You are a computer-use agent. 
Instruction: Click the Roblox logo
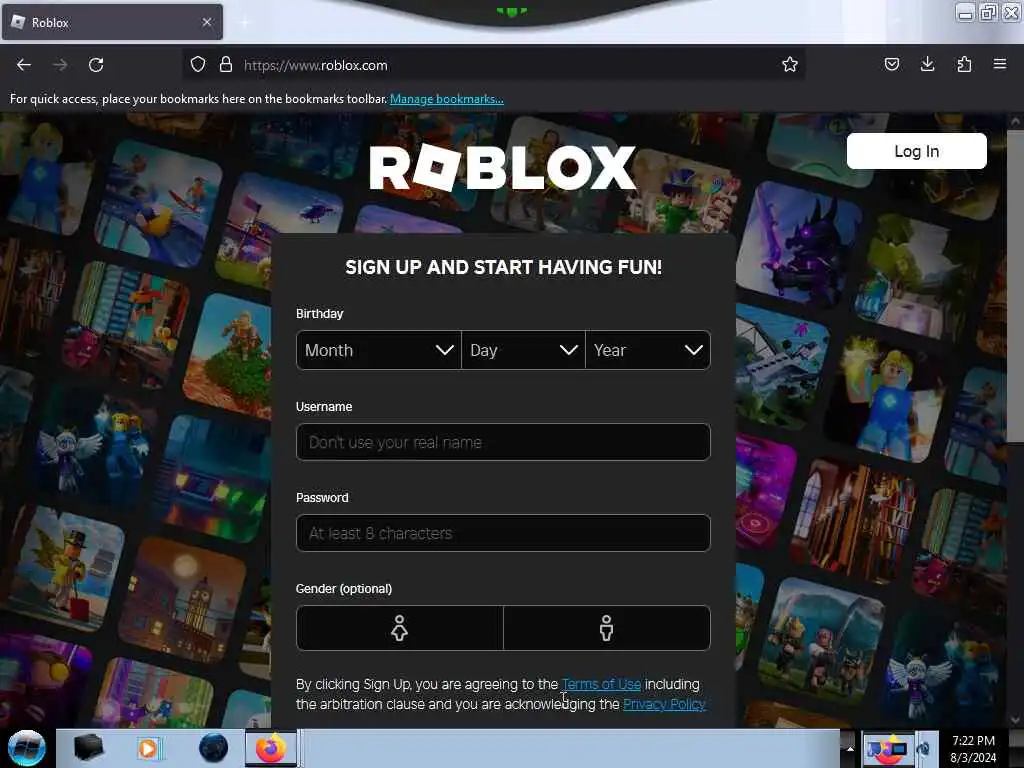click(502, 167)
